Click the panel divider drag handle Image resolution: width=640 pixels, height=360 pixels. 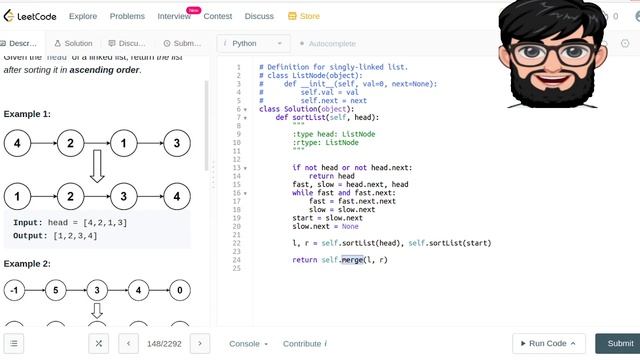213,176
